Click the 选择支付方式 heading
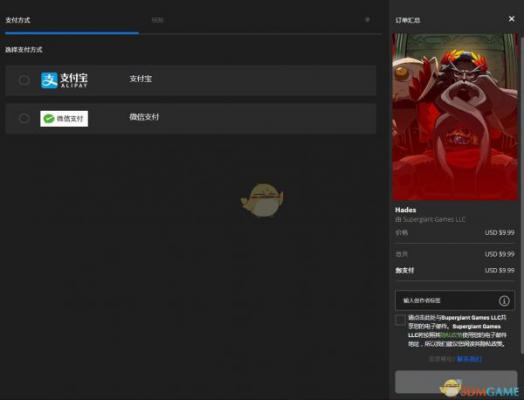The height and width of the screenshot is (400, 524). 24,50
